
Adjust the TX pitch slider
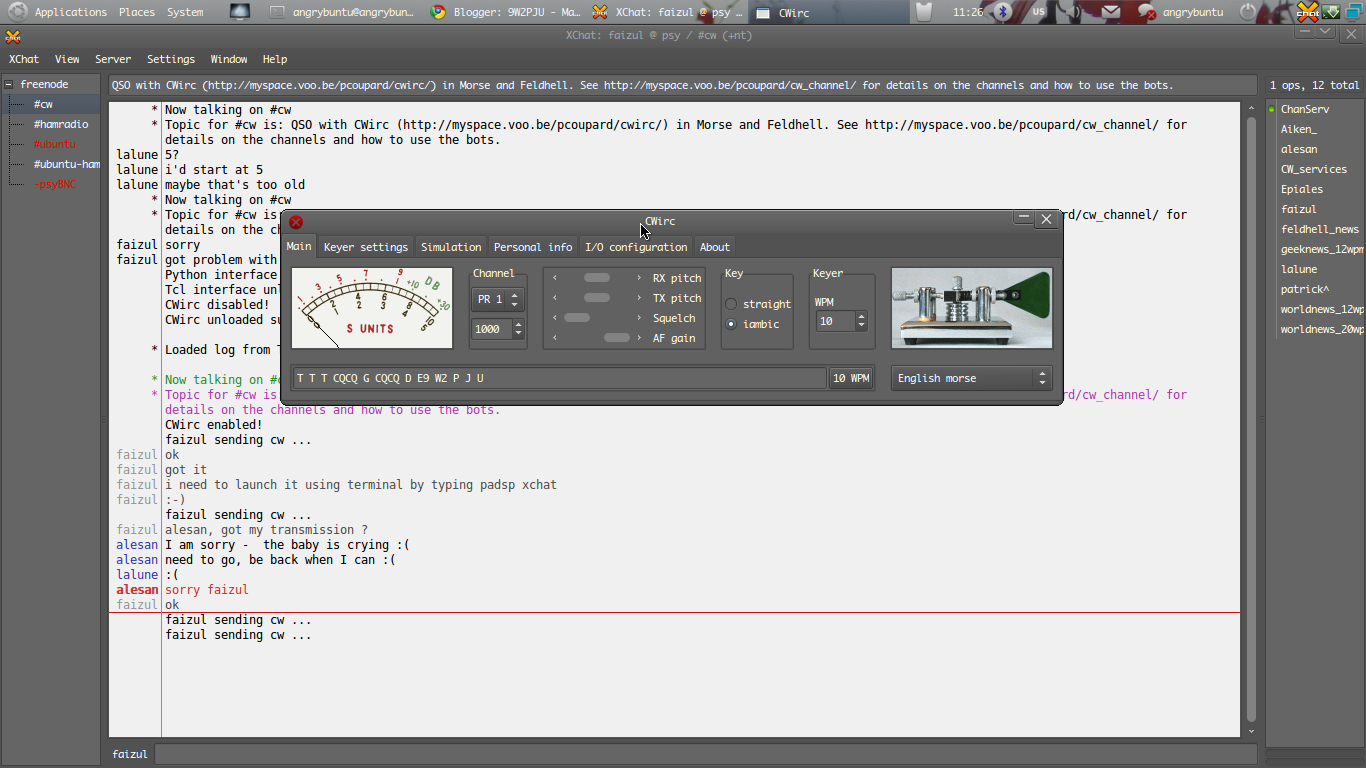[x=597, y=298]
